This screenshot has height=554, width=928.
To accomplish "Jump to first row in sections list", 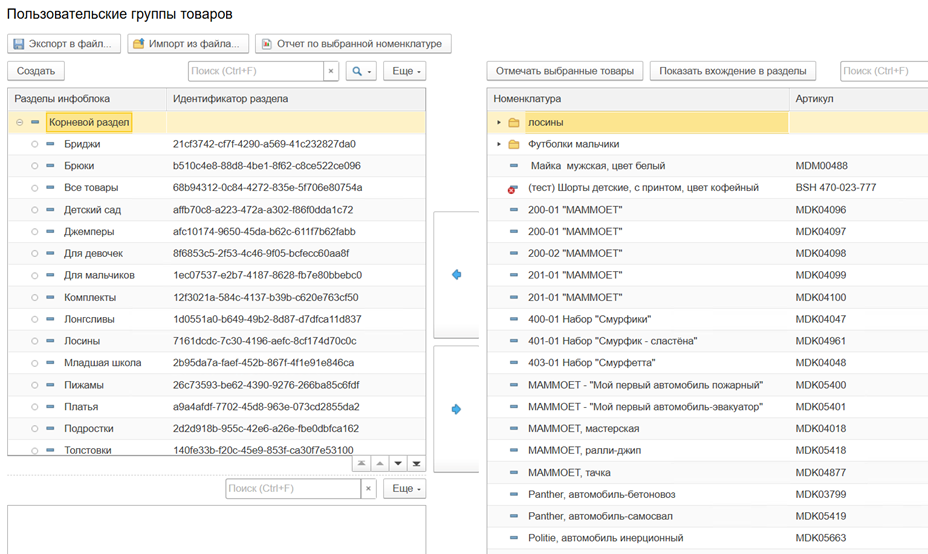I will click(x=361, y=463).
